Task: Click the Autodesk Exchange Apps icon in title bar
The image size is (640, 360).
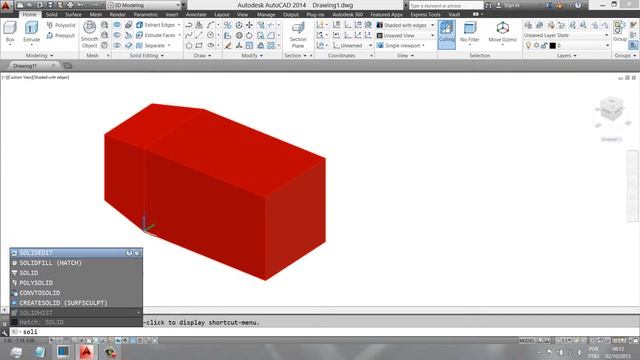Action: [x=549, y=5]
